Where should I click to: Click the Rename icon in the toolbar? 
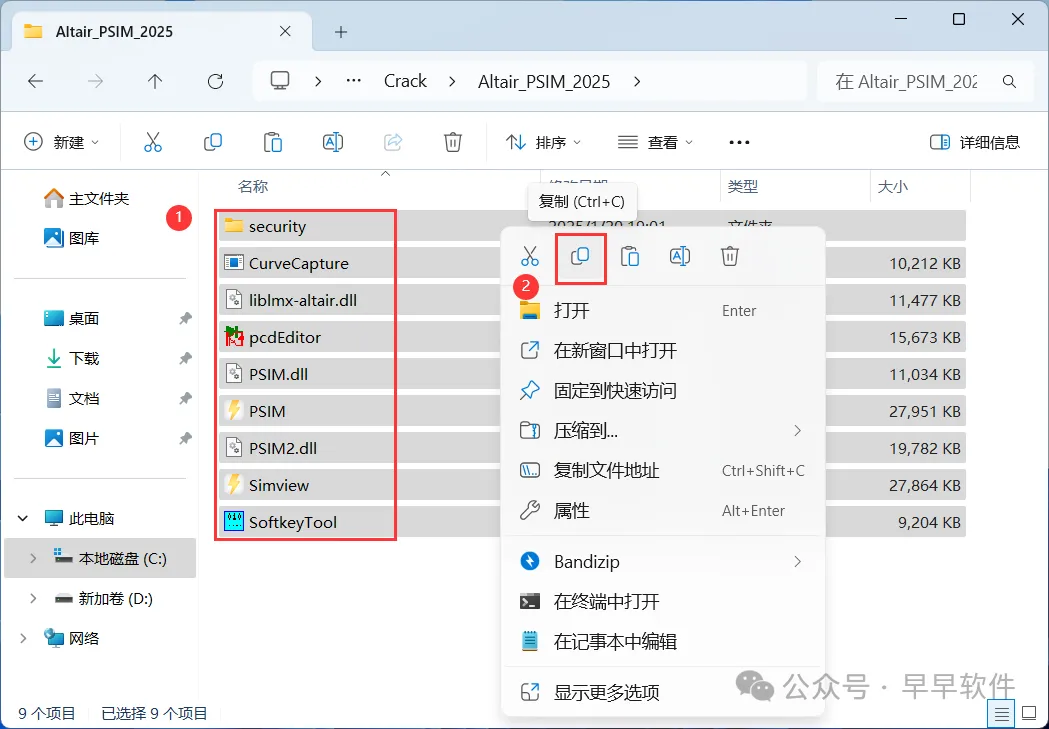coord(332,142)
